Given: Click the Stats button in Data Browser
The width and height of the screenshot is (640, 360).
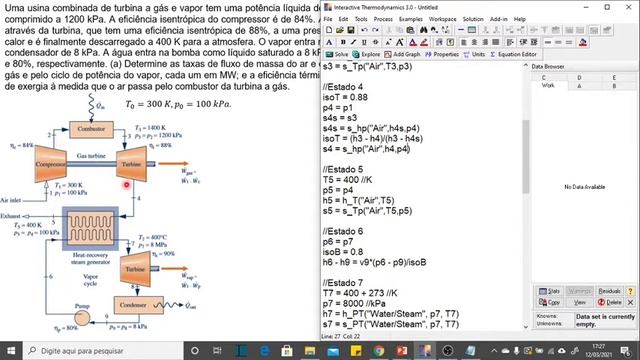Looking at the screenshot, I should pos(549,291).
